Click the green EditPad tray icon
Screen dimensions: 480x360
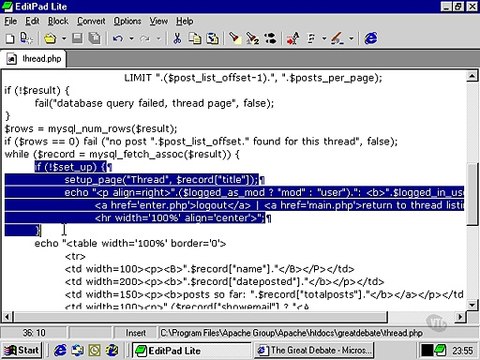coord(440,351)
